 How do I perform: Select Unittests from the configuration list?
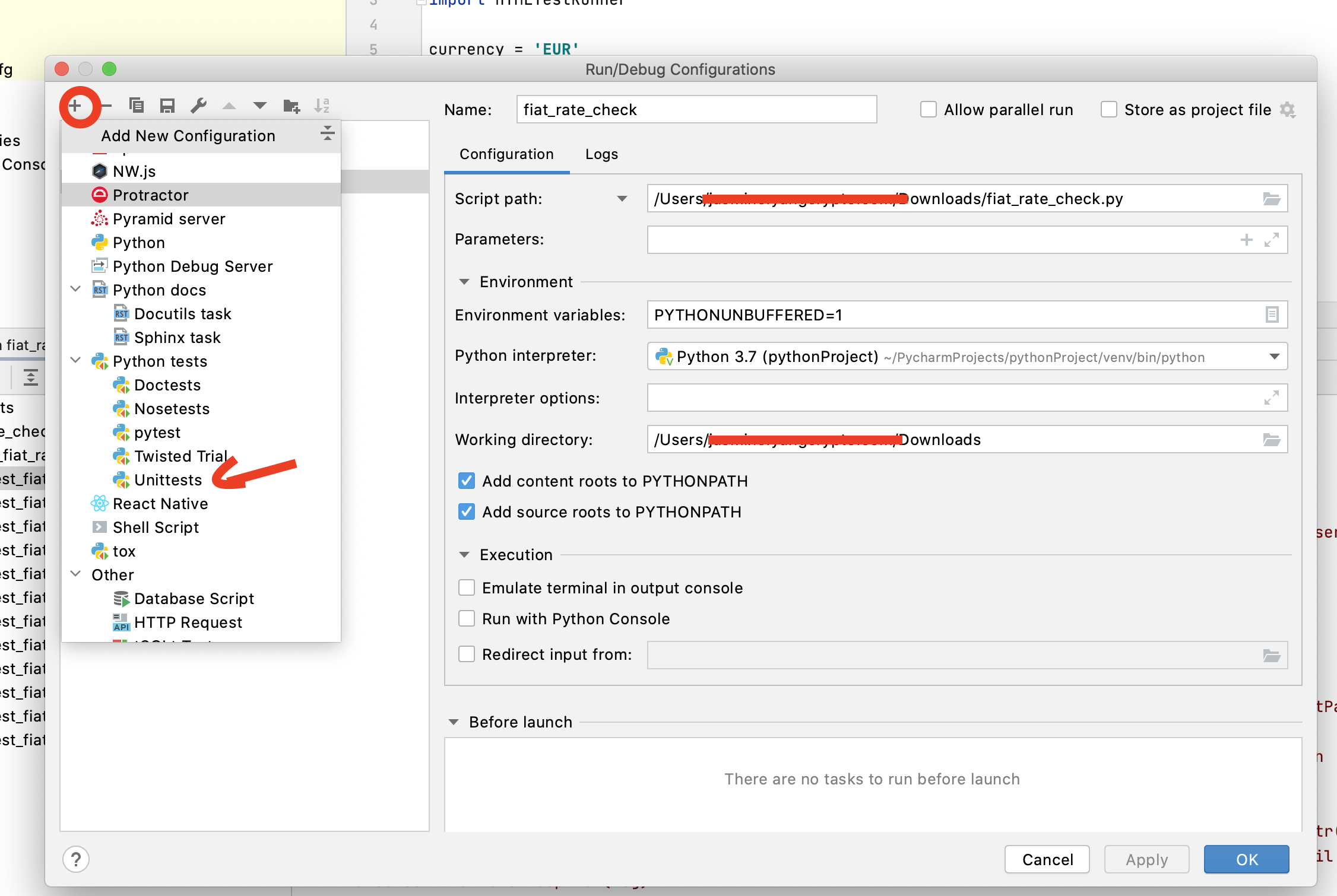167,479
